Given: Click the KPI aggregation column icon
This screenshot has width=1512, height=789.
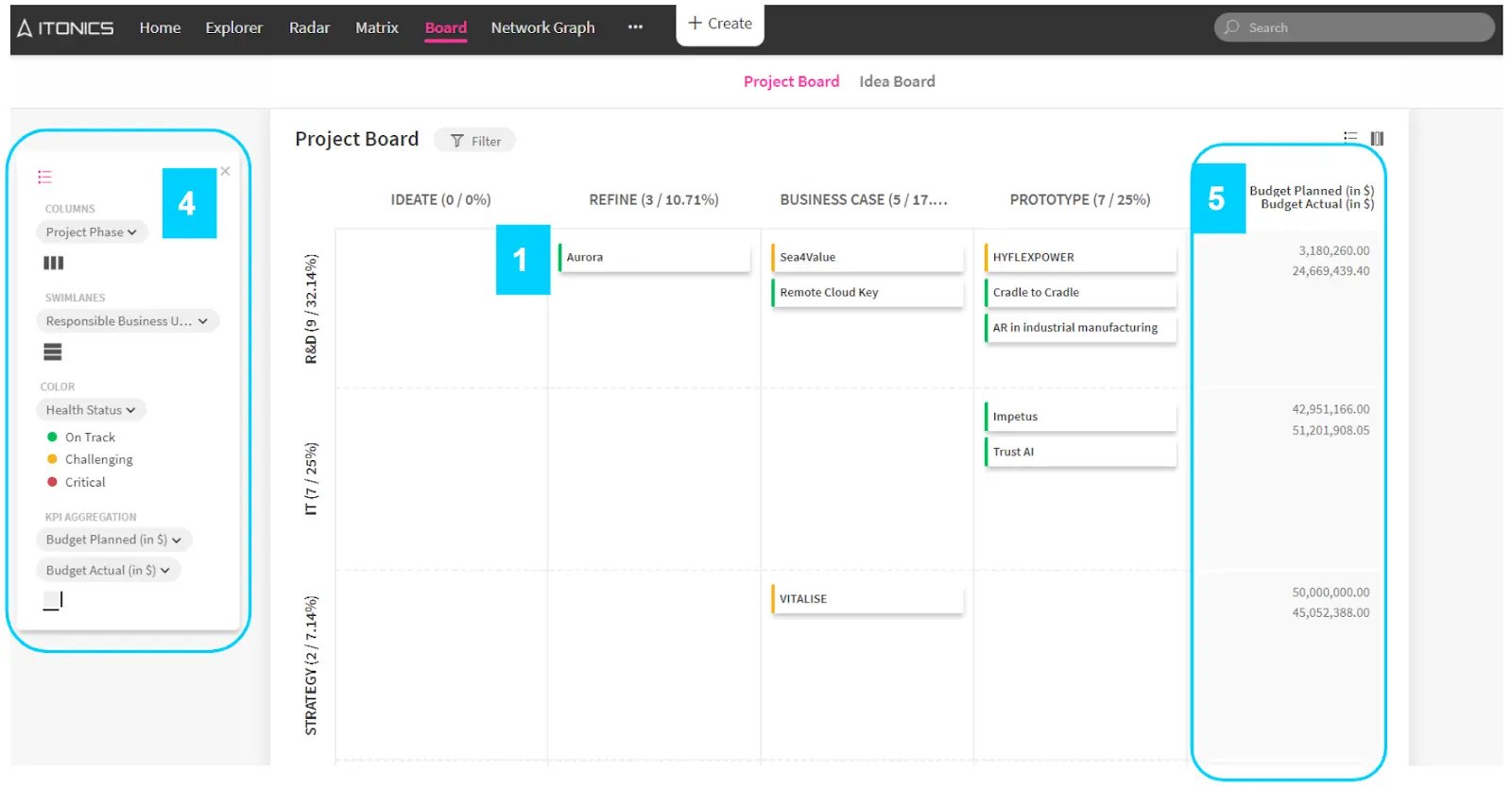Looking at the screenshot, I should (x=53, y=600).
